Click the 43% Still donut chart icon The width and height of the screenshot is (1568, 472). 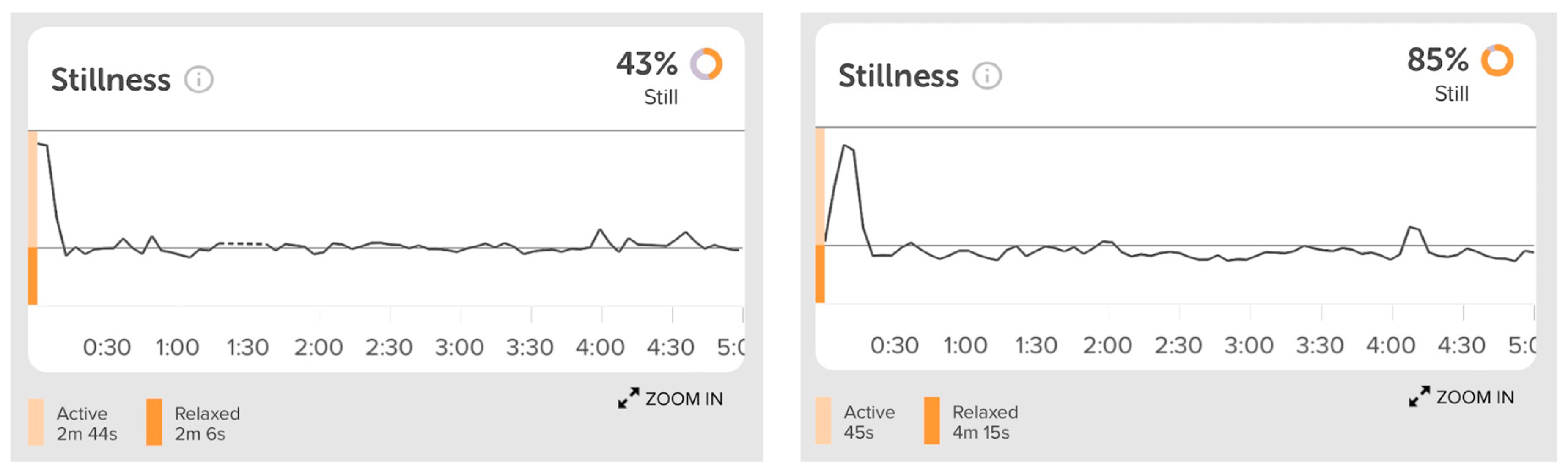tap(706, 64)
